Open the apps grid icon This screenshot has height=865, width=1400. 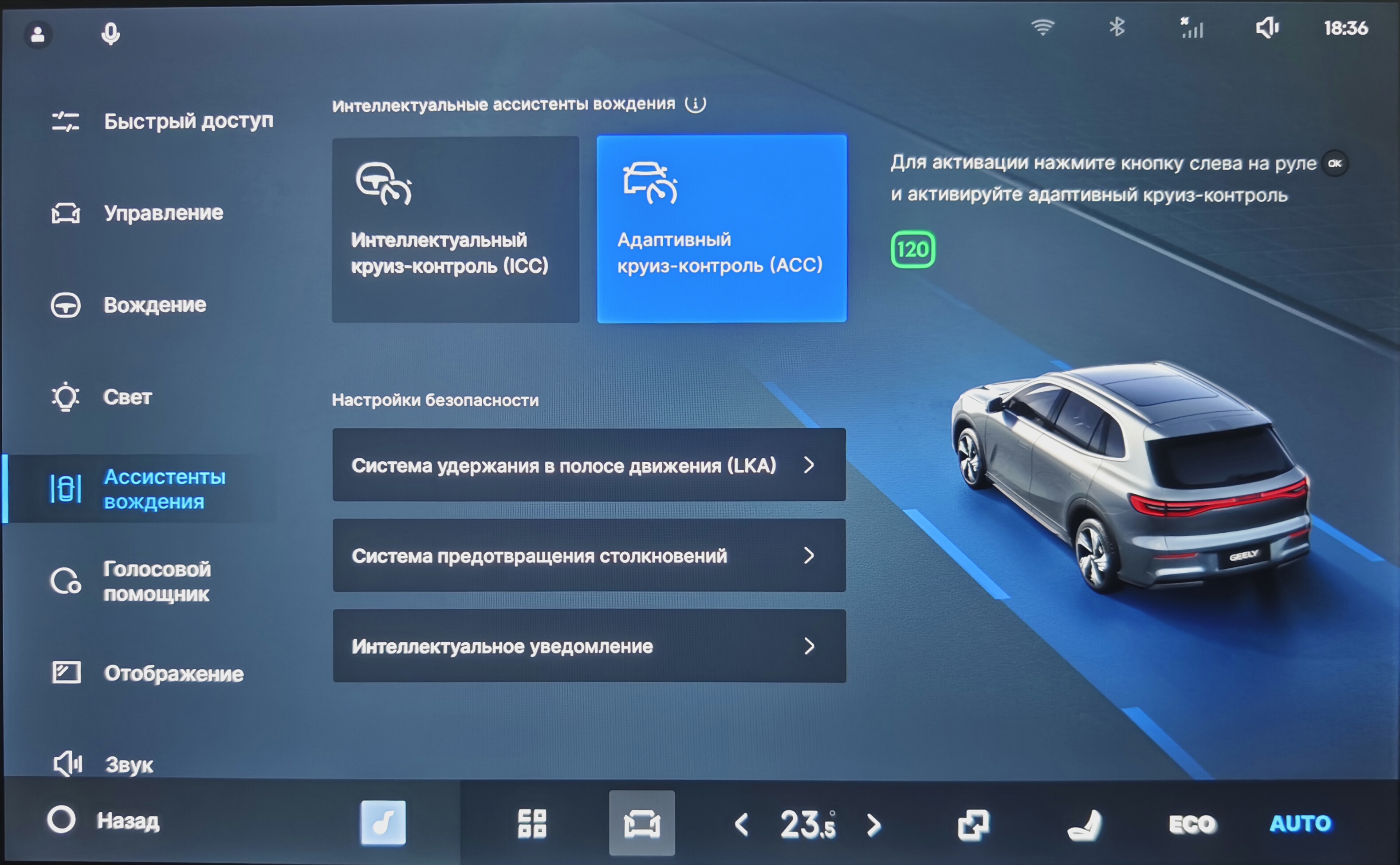(x=531, y=823)
